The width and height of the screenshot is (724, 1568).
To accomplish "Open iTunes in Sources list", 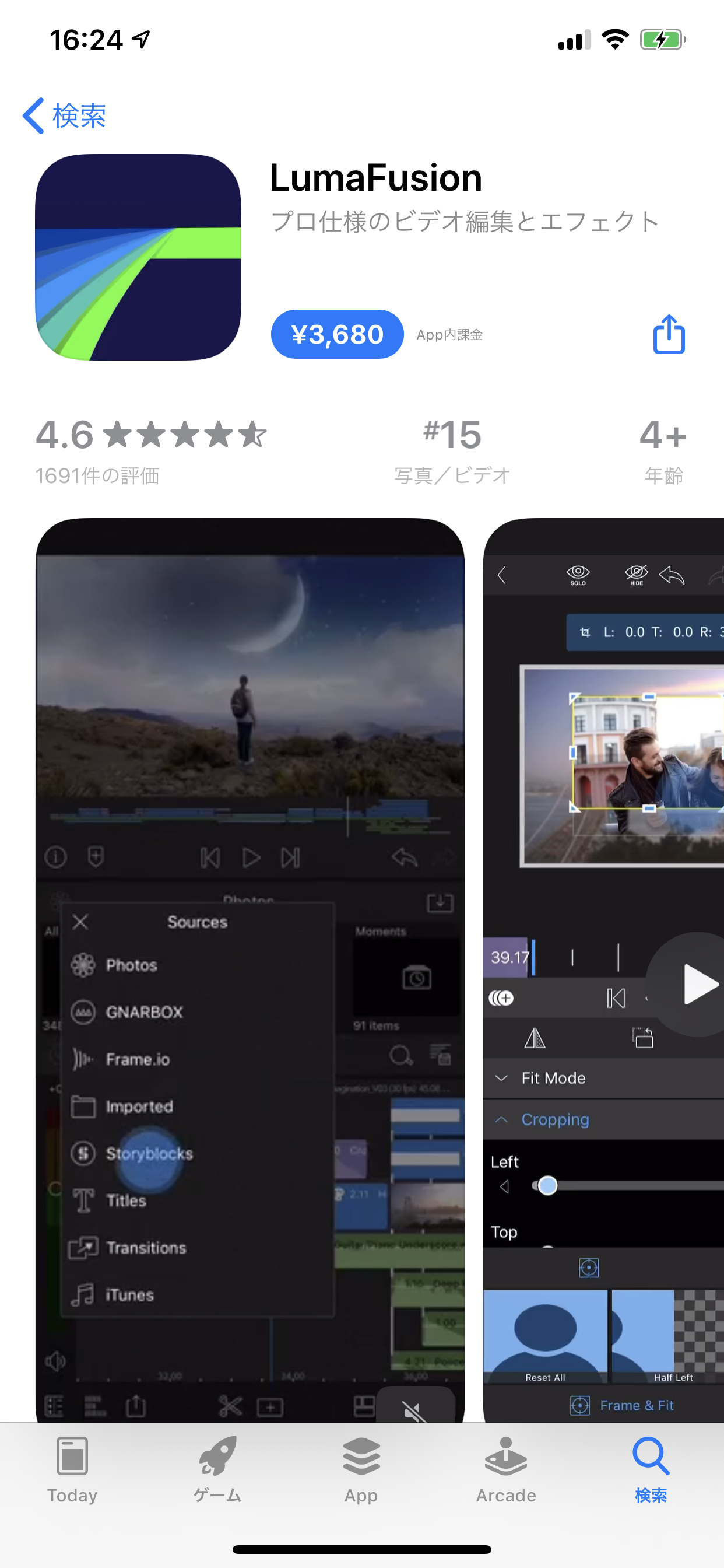I will (198, 1294).
